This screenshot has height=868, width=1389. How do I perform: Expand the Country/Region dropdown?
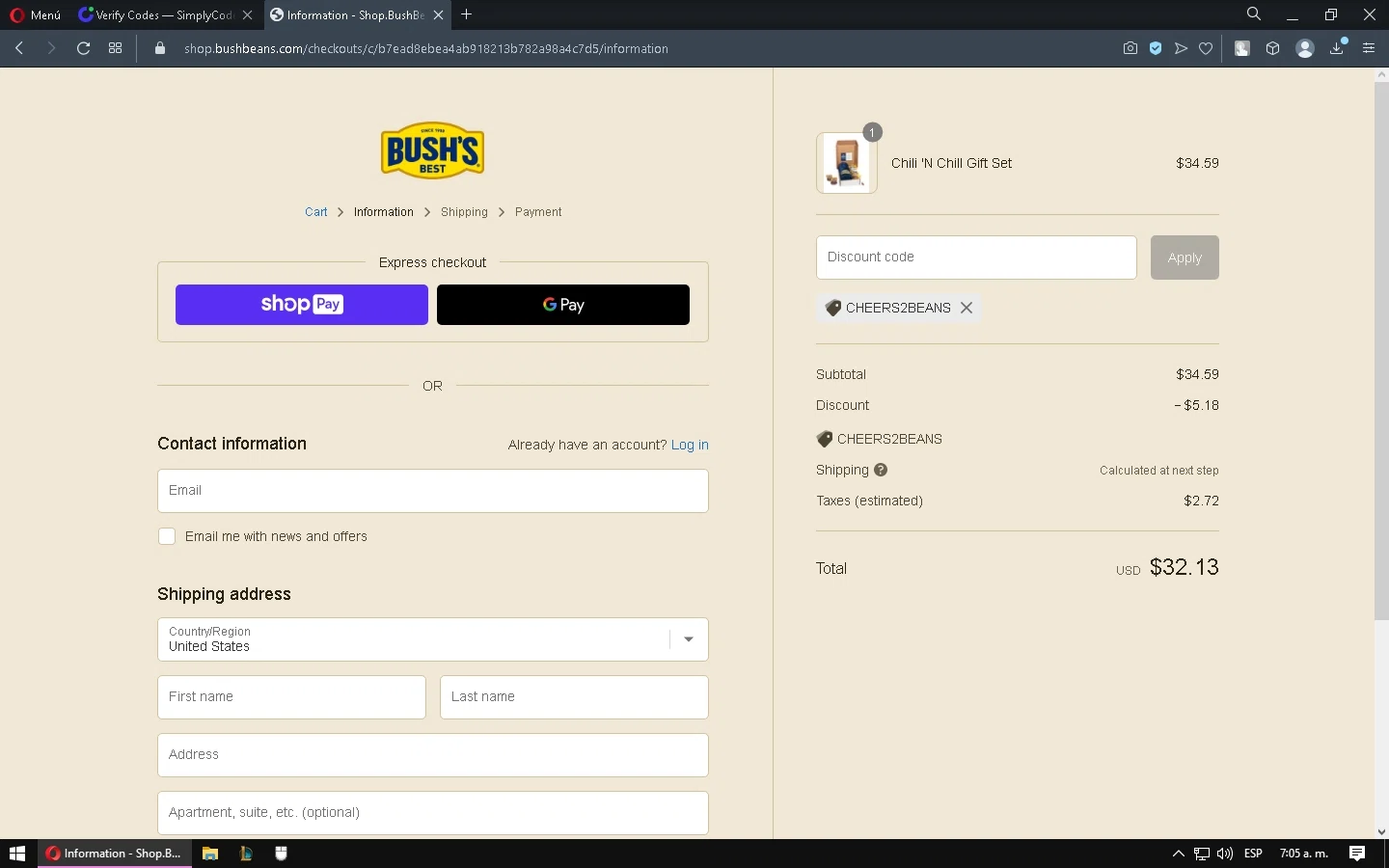(x=433, y=639)
